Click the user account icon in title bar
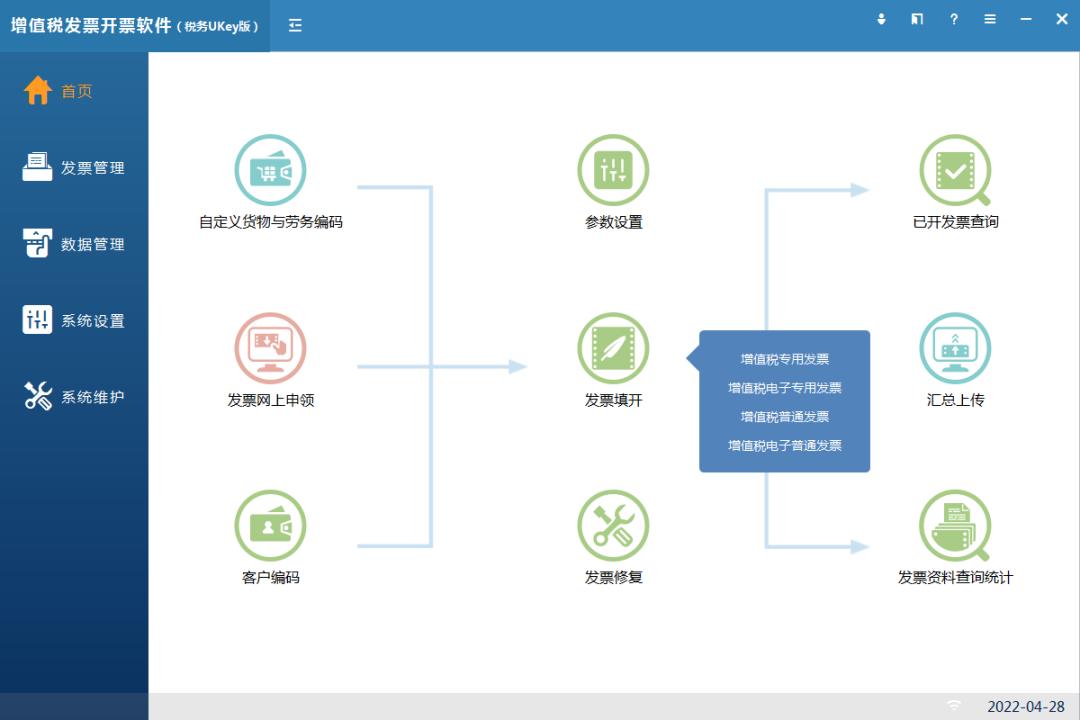 [x=881, y=19]
